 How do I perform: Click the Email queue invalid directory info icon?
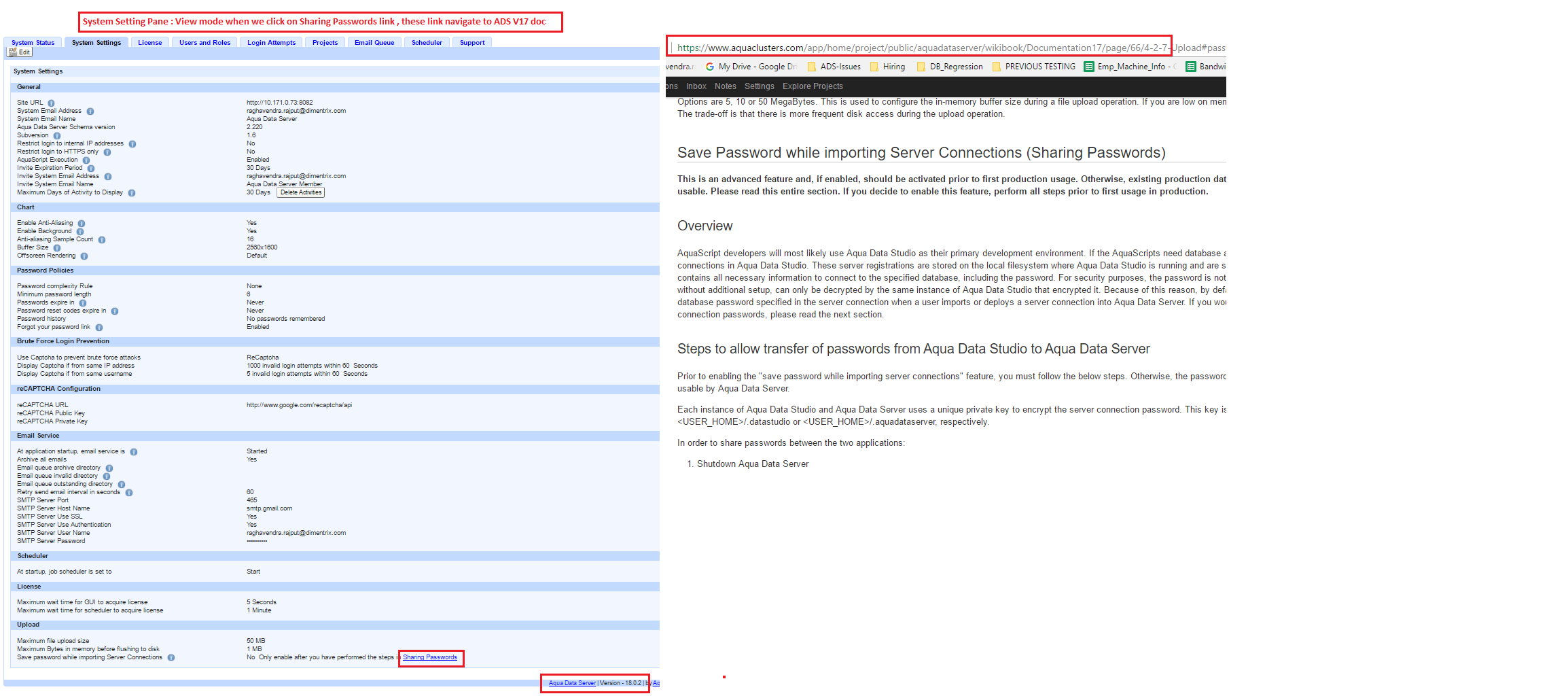tap(107, 476)
